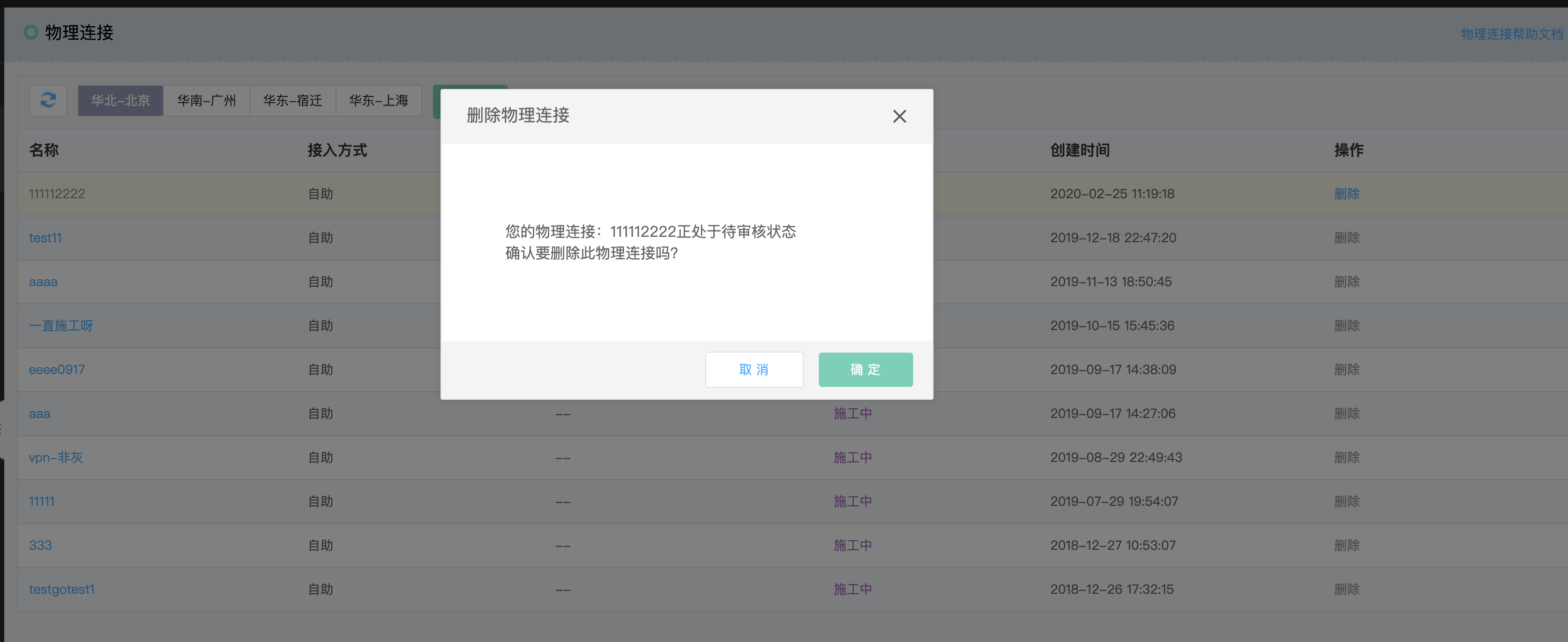The width and height of the screenshot is (1568, 642).
Task: Open the 物理连接帮助文档 help link
Action: click(1511, 34)
